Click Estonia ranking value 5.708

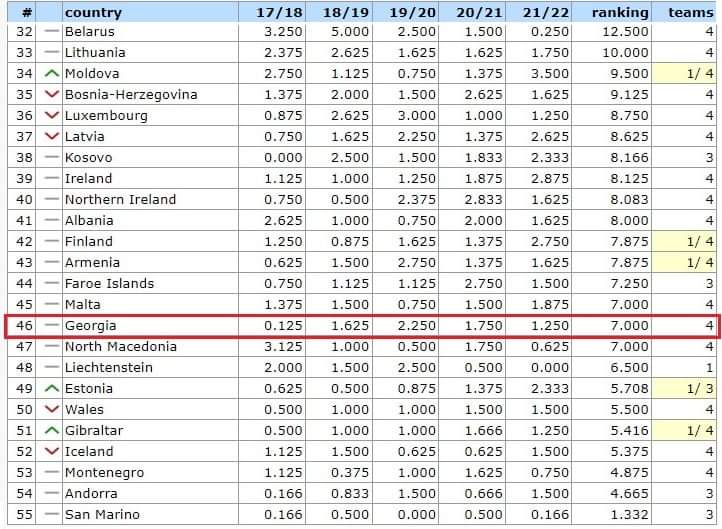click(629, 388)
